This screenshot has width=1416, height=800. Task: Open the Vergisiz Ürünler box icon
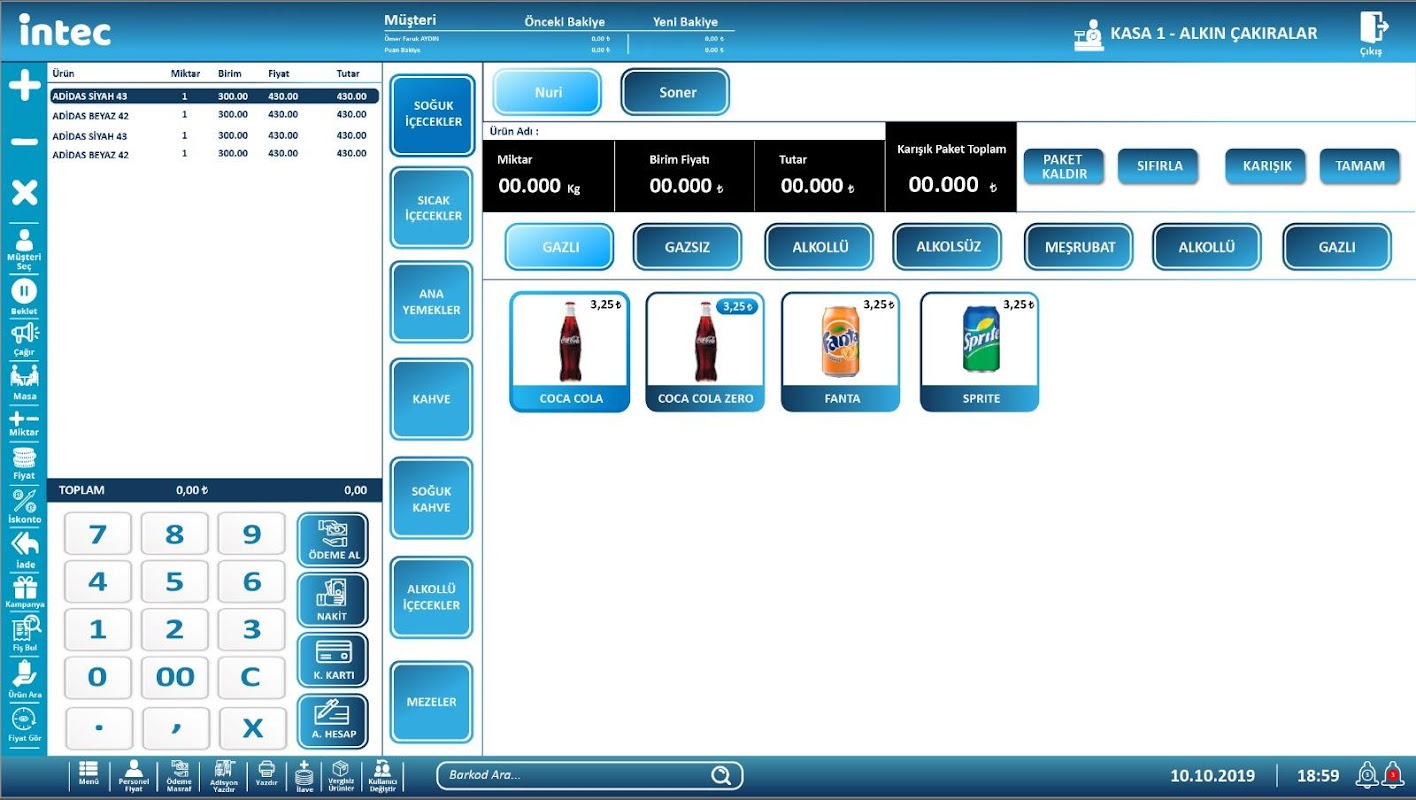click(x=340, y=776)
